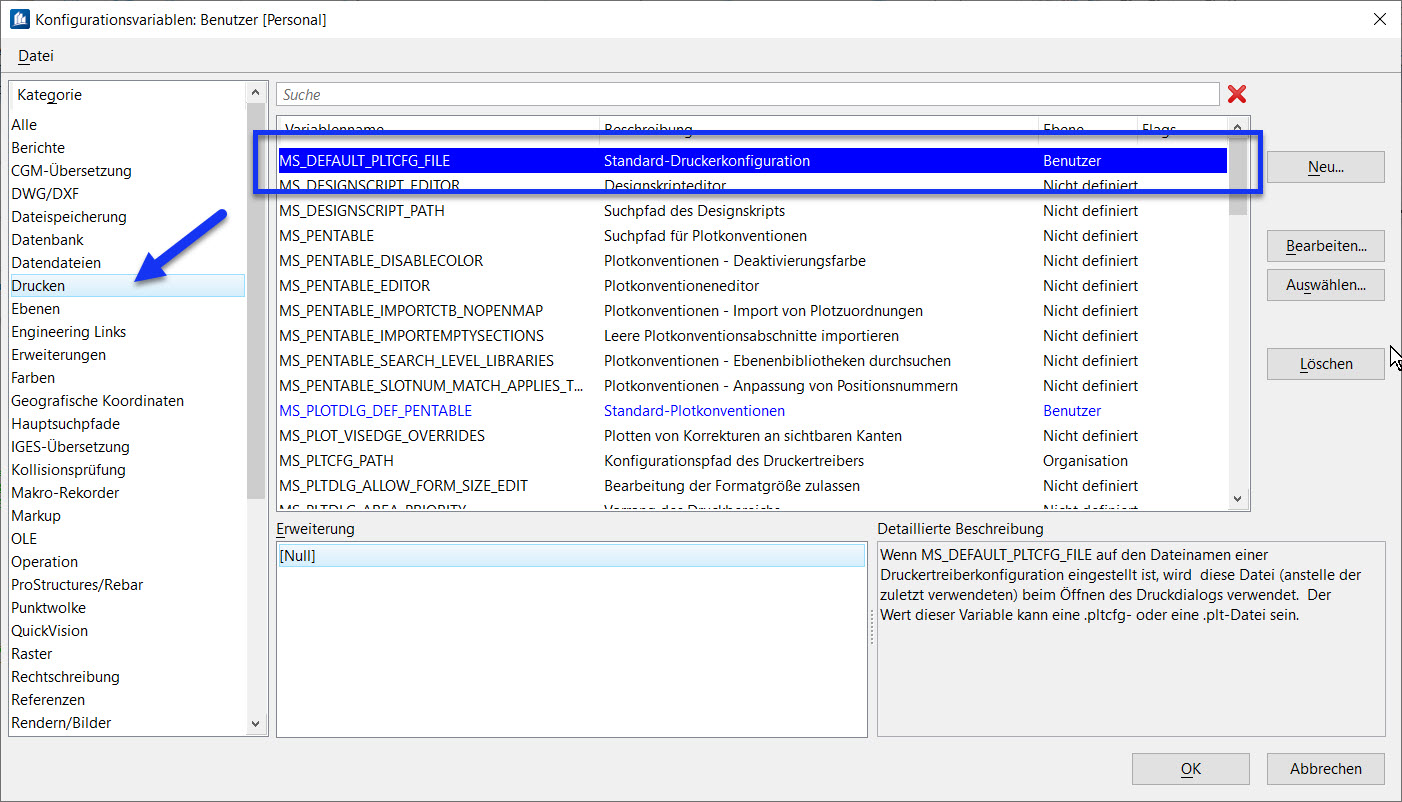Viewport: 1402px width, 802px height.
Task: Click the Auswählen... button
Action: tap(1325, 285)
